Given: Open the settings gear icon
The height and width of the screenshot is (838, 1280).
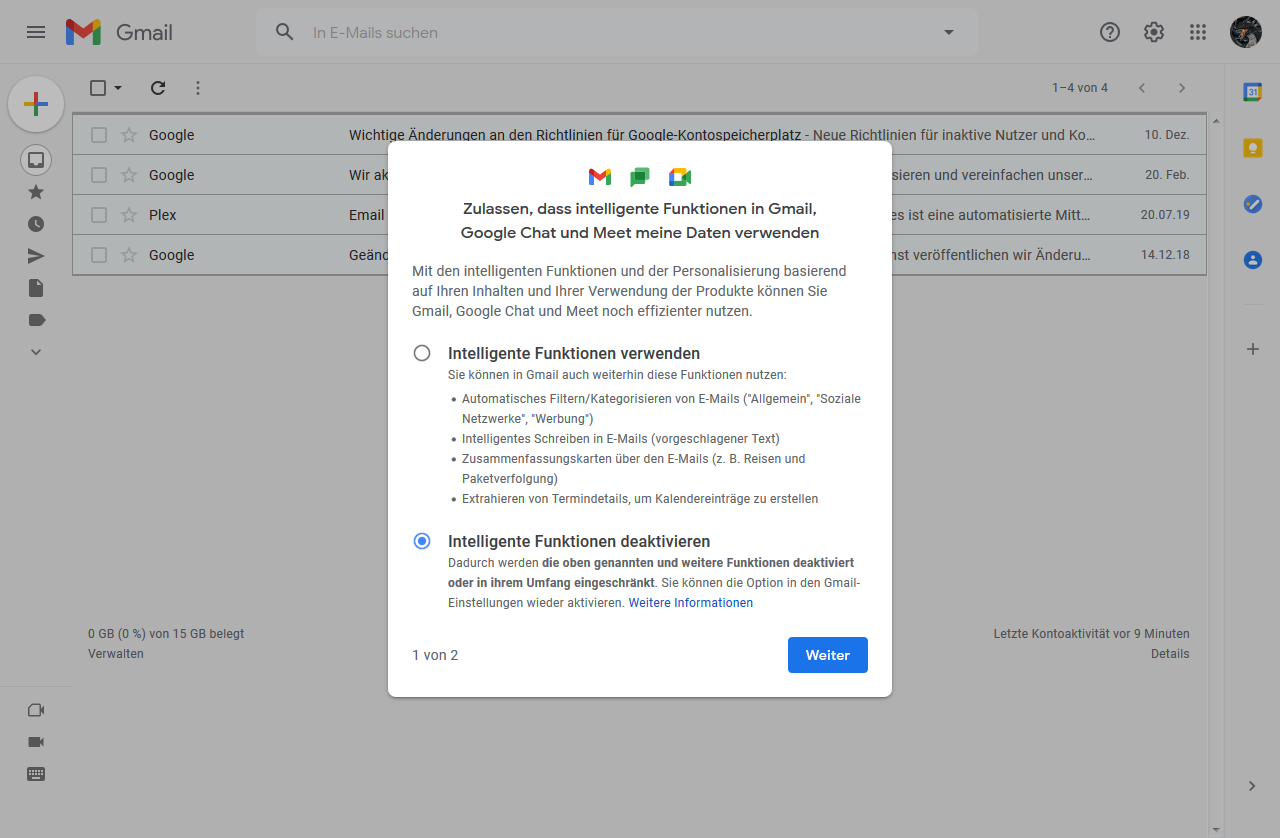Looking at the screenshot, I should (x=1154, y=32).
